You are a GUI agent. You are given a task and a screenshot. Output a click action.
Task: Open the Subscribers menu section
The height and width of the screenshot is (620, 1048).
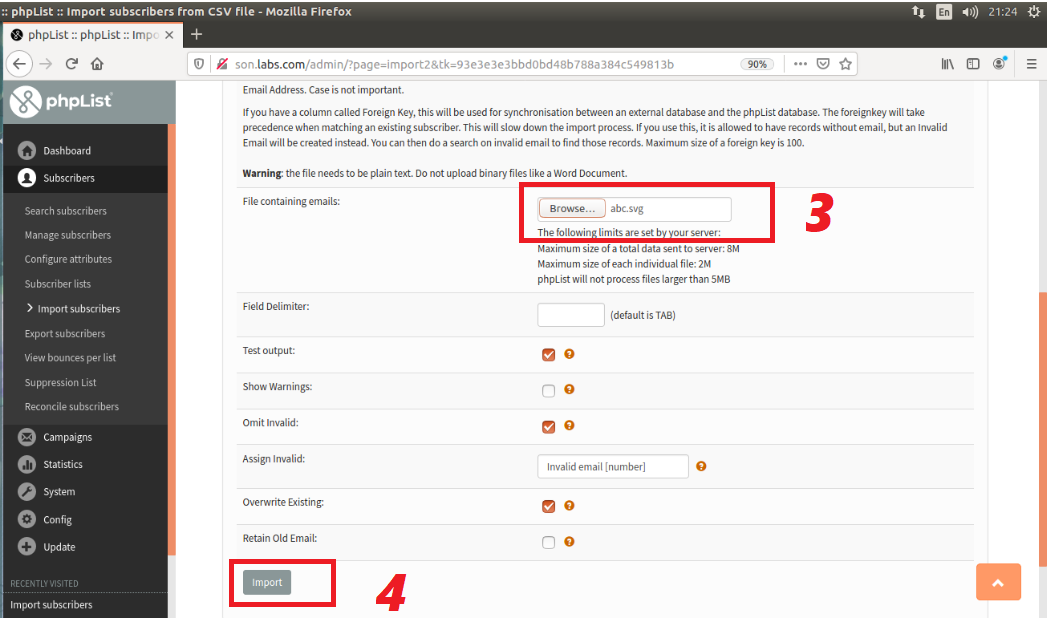coord(85,178)
